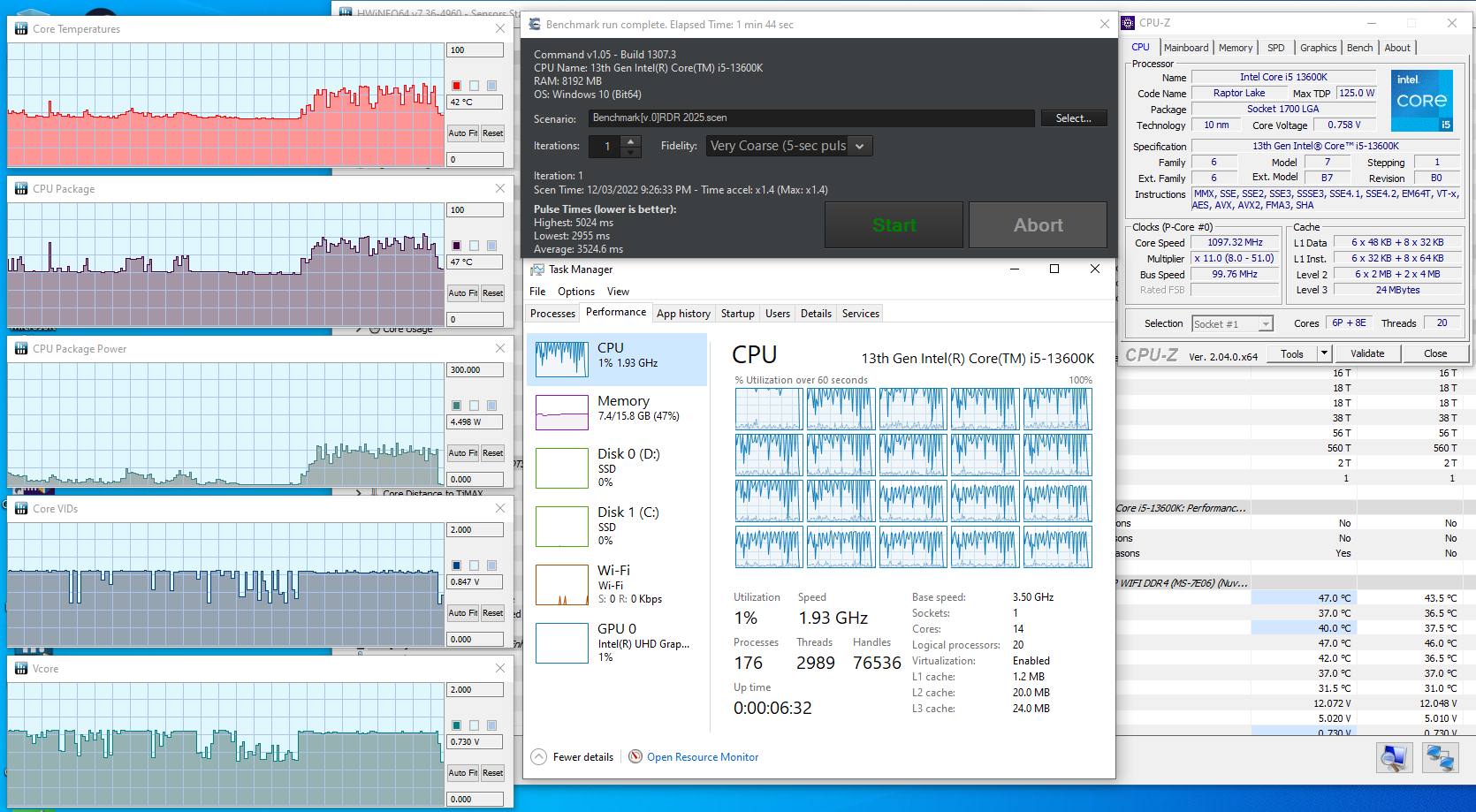Image resolution: width=1476 pixels, height=812 pixels.
Task: Click the Vcore graph window icon
Action: (21, 669)
